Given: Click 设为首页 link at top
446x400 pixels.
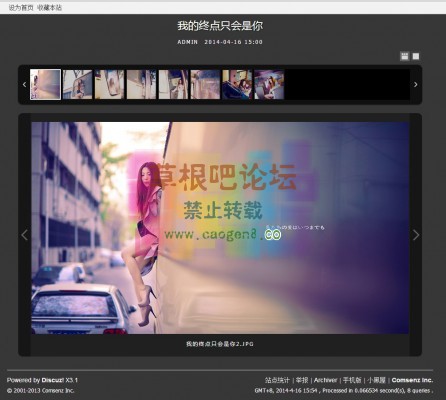Looking at the screenshot, I should click(x=21, y=8).
